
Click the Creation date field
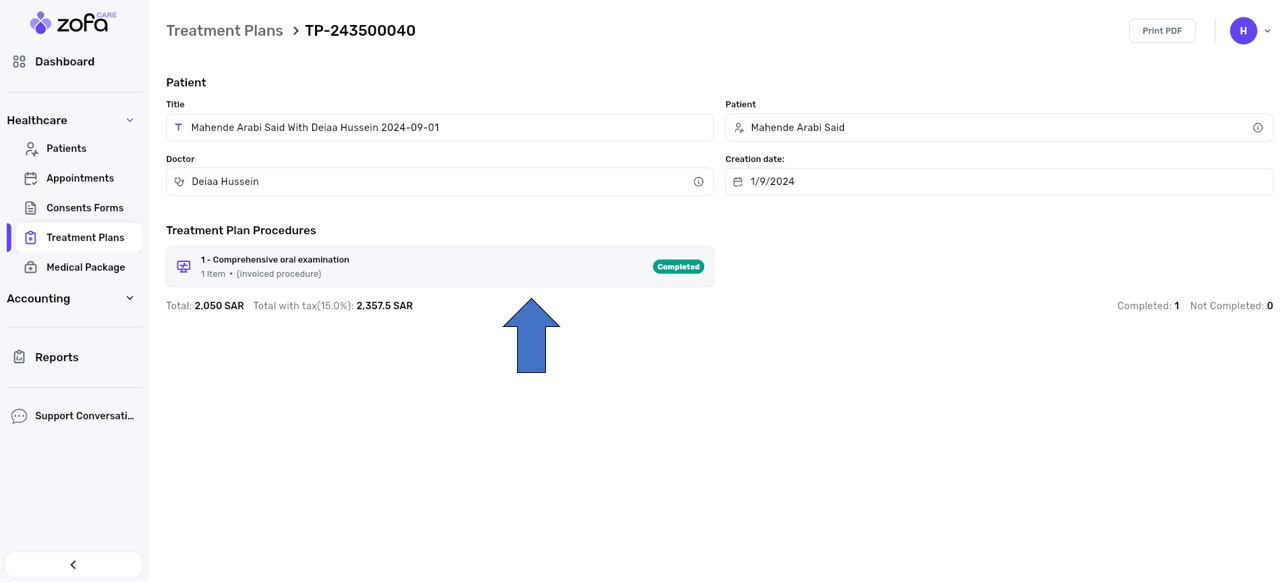coord(998,182)
